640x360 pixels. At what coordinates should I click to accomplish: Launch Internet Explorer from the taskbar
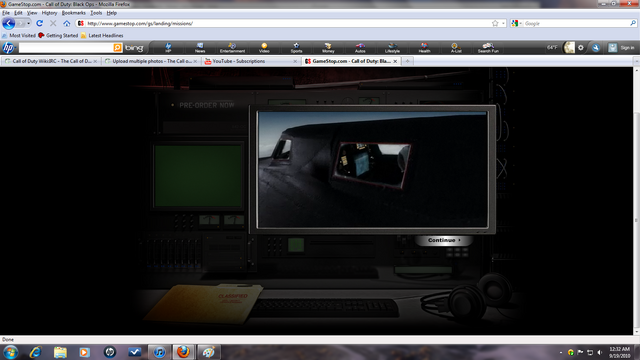[x=36, y=352]
